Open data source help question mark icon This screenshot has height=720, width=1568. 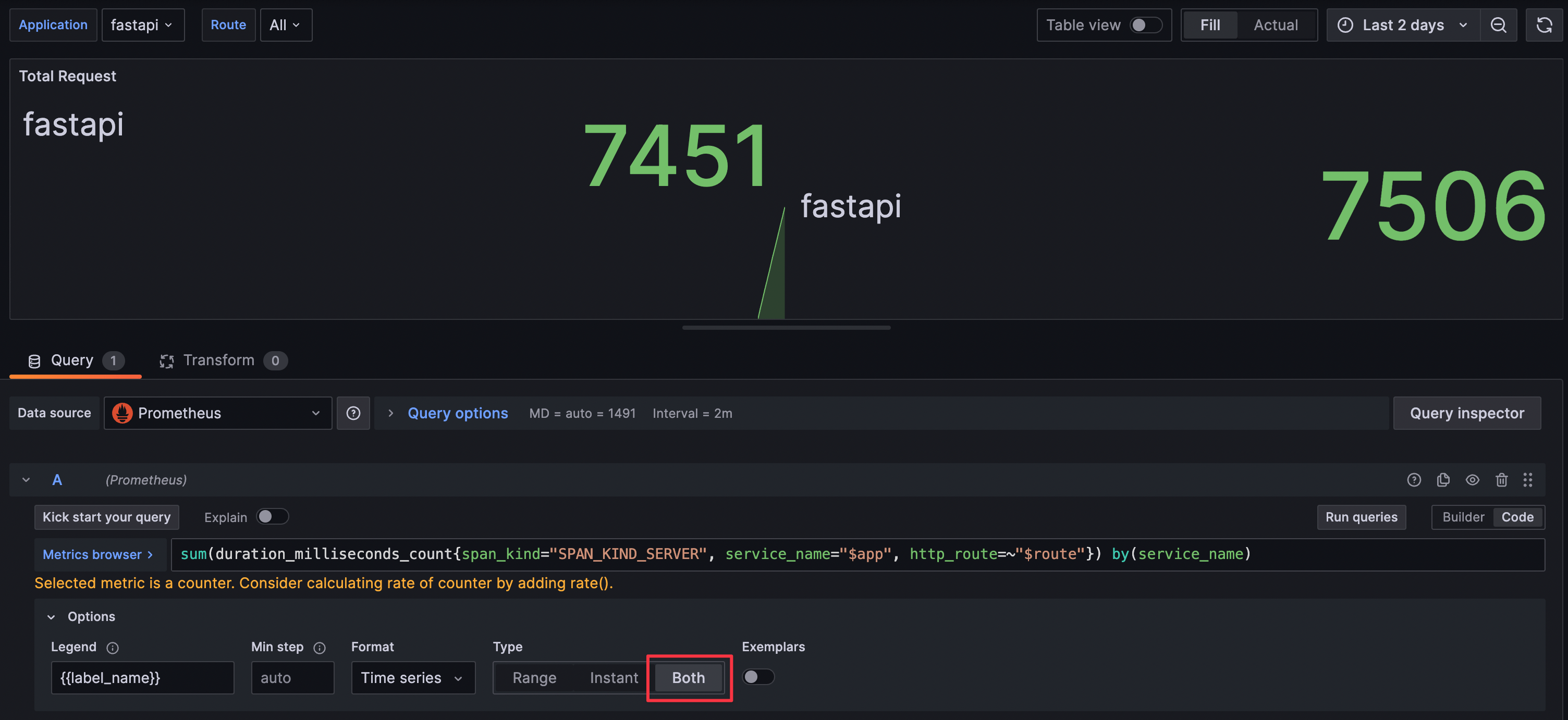pos(353,414)
